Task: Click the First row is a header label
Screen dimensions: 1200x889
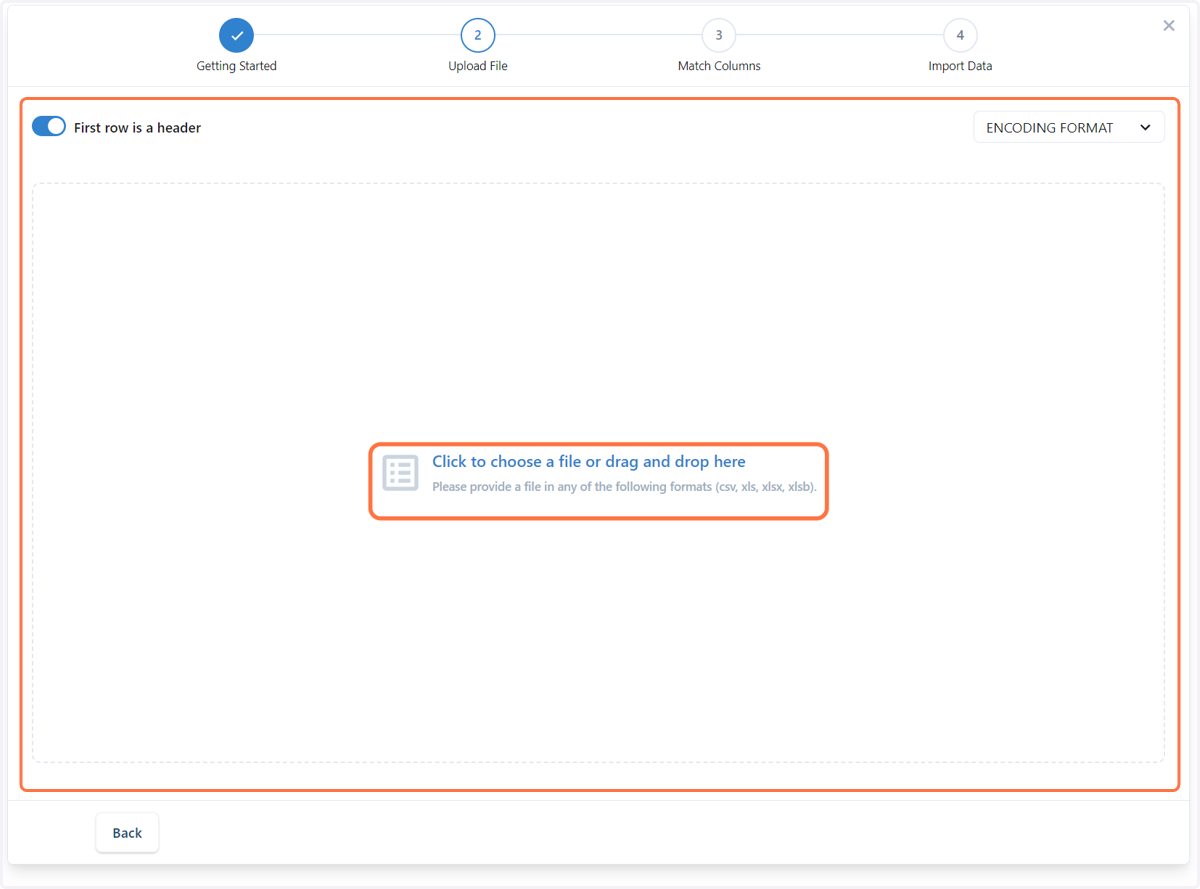Action: (137, 128)
